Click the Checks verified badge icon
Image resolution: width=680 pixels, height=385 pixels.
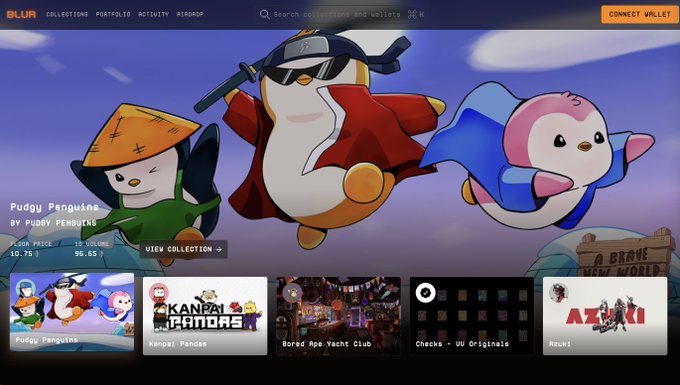tap(425, 293)
